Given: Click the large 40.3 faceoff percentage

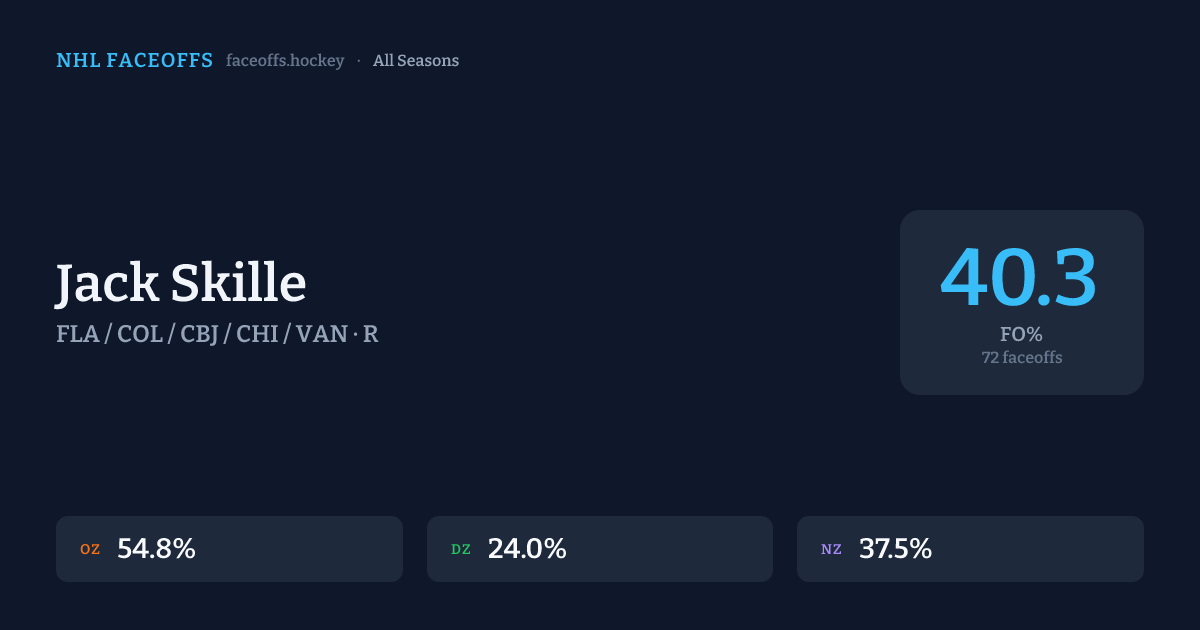Looking at the screenshot, I should [1019, 279].
